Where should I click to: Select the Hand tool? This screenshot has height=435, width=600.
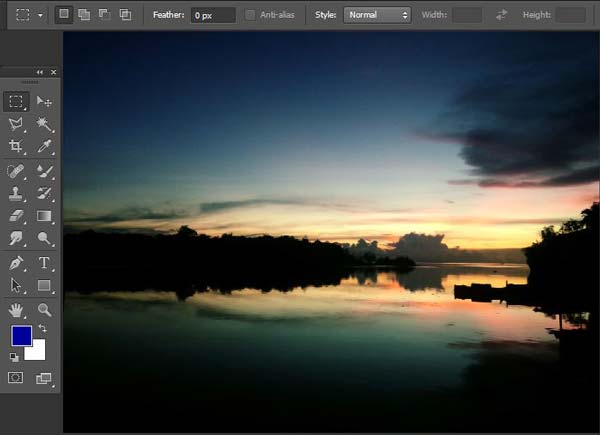click(x=16, y=310)
